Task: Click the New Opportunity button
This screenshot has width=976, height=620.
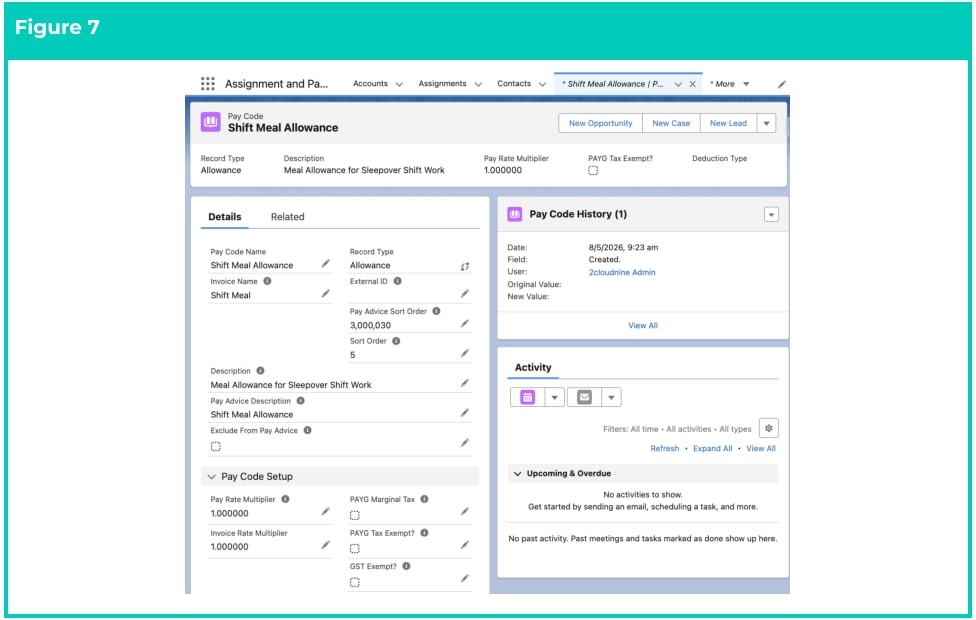Action: [600, 123]
